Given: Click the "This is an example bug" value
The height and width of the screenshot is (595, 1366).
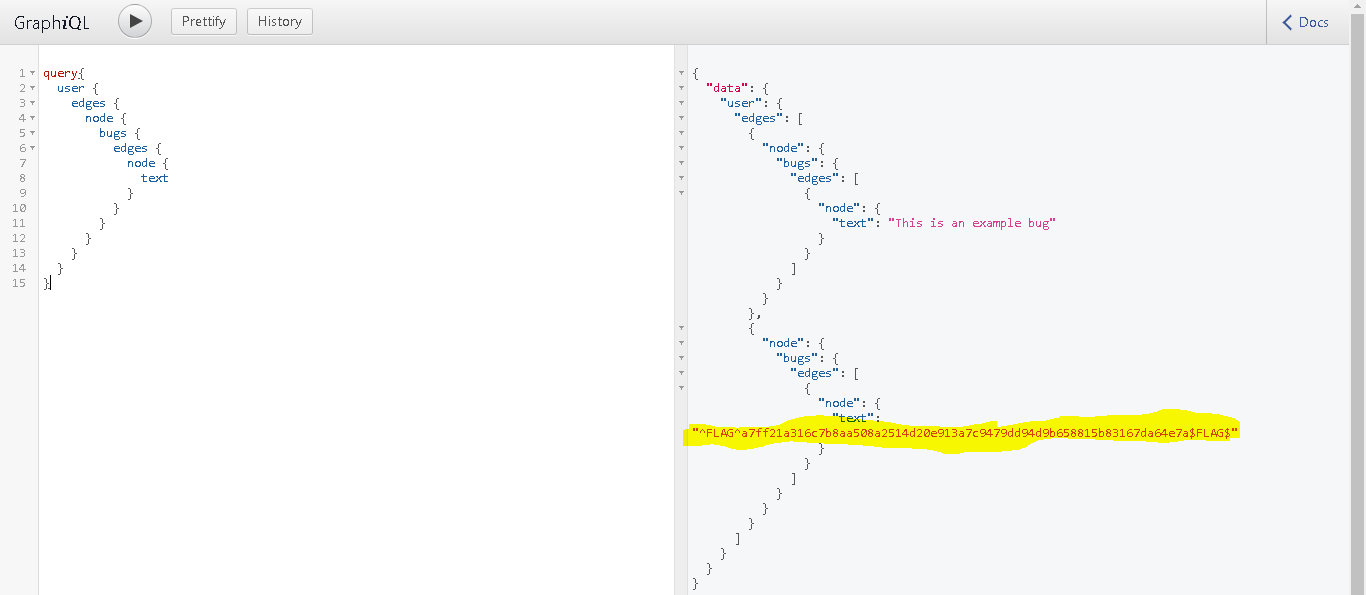Looking at the screenshot, I should pos(971,223).
